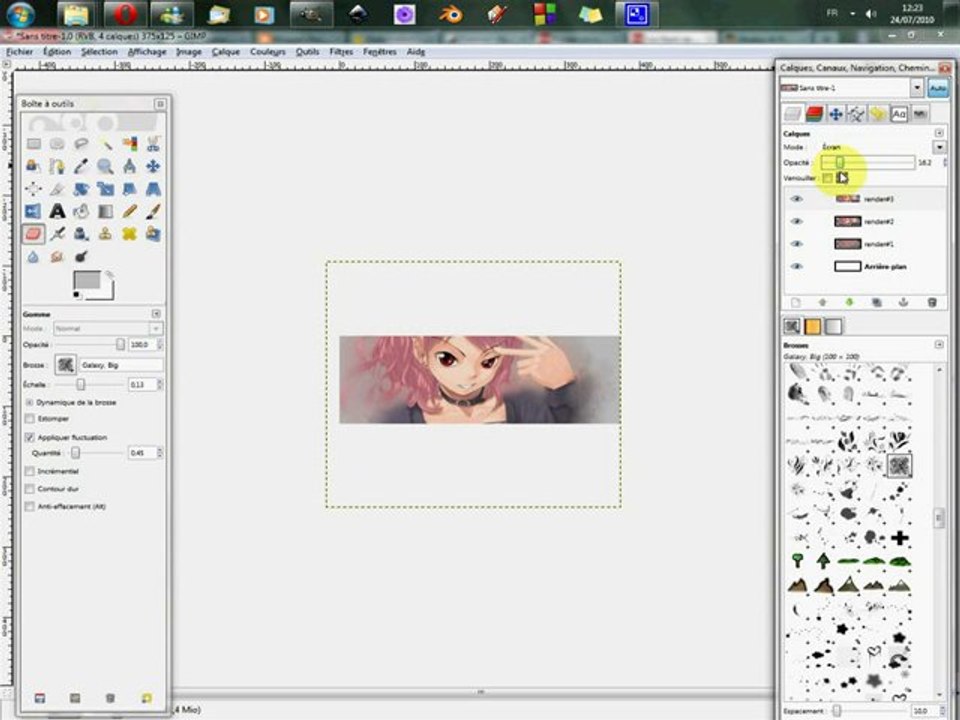
Task: Select the Clone stamp tool
Action: point(105,234)
